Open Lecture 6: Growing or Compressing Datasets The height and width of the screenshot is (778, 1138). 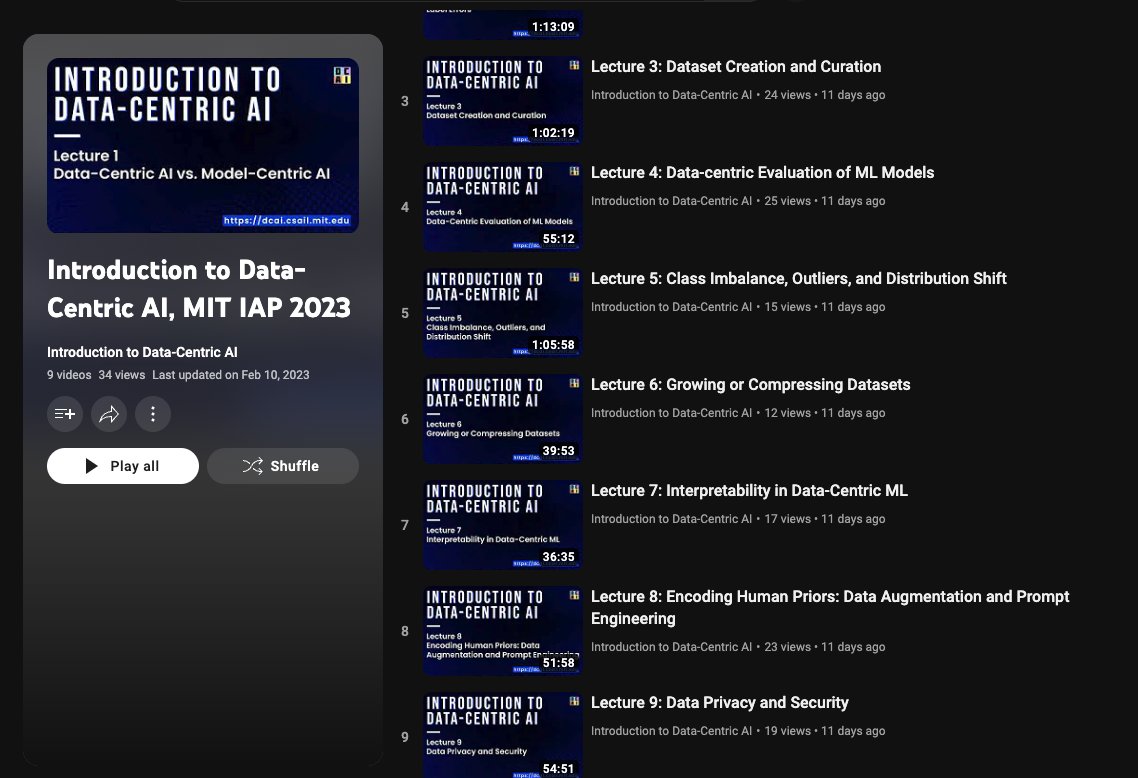click(x=750, y=385)
